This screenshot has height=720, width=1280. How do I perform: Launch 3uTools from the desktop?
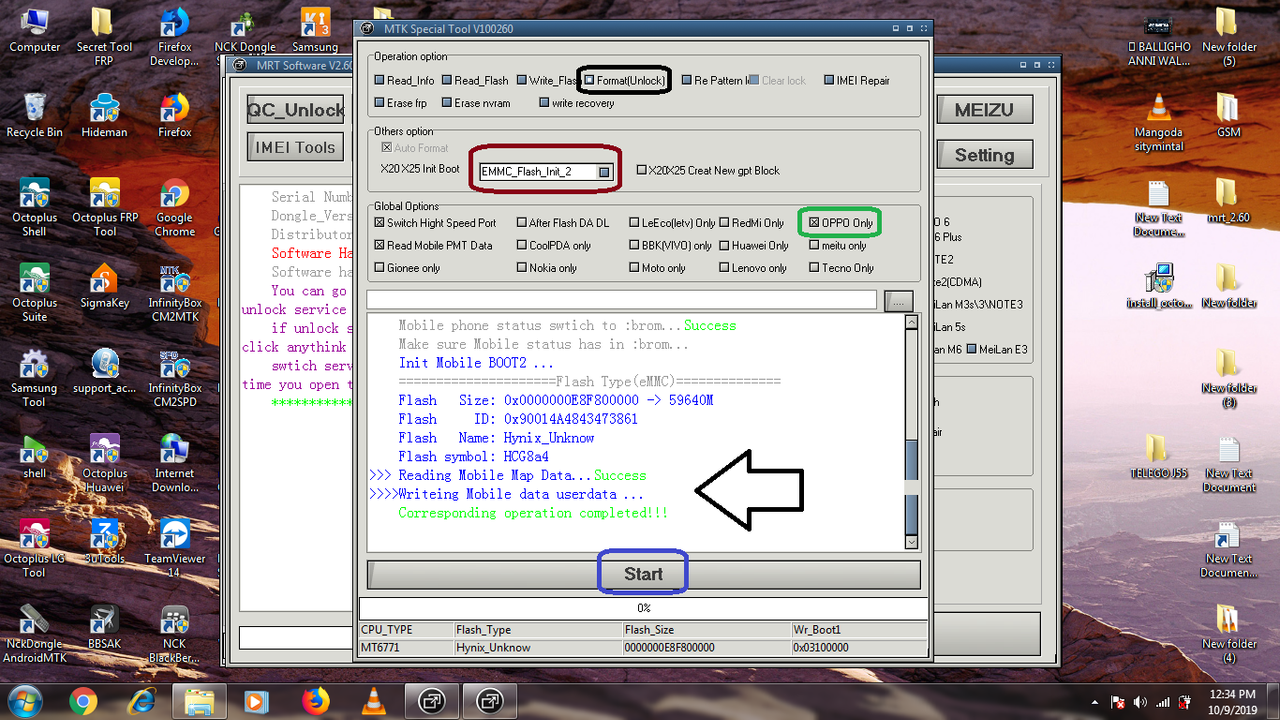104,541
